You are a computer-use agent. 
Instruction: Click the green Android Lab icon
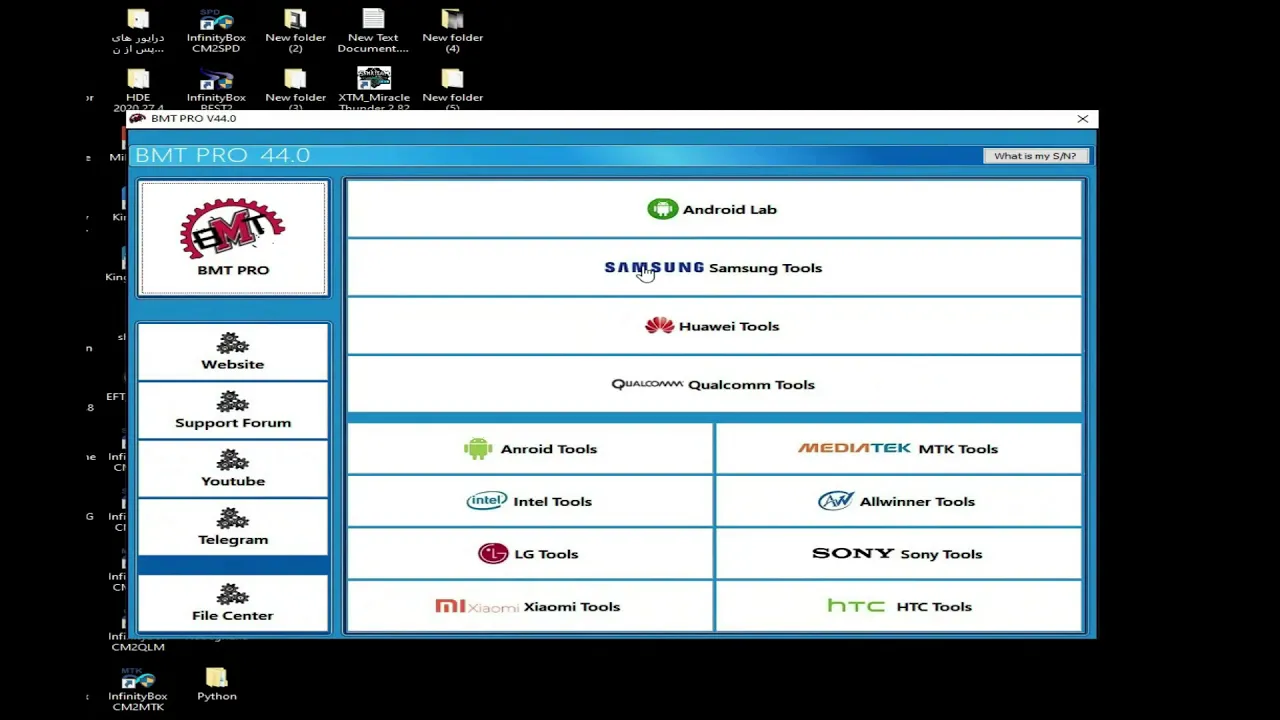coord(662,209)
